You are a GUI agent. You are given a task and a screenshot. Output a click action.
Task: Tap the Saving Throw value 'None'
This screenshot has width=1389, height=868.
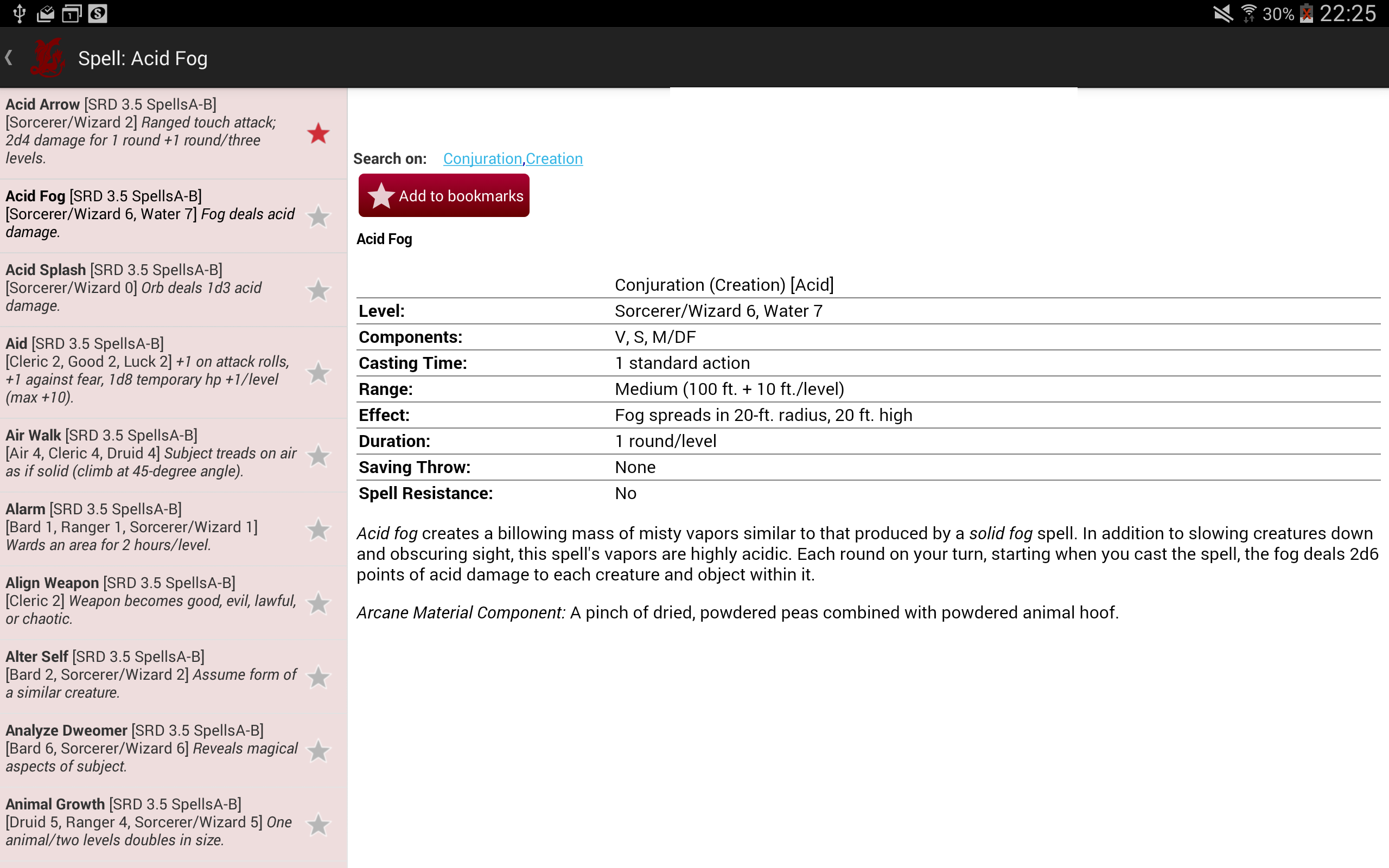coord(635,467)
